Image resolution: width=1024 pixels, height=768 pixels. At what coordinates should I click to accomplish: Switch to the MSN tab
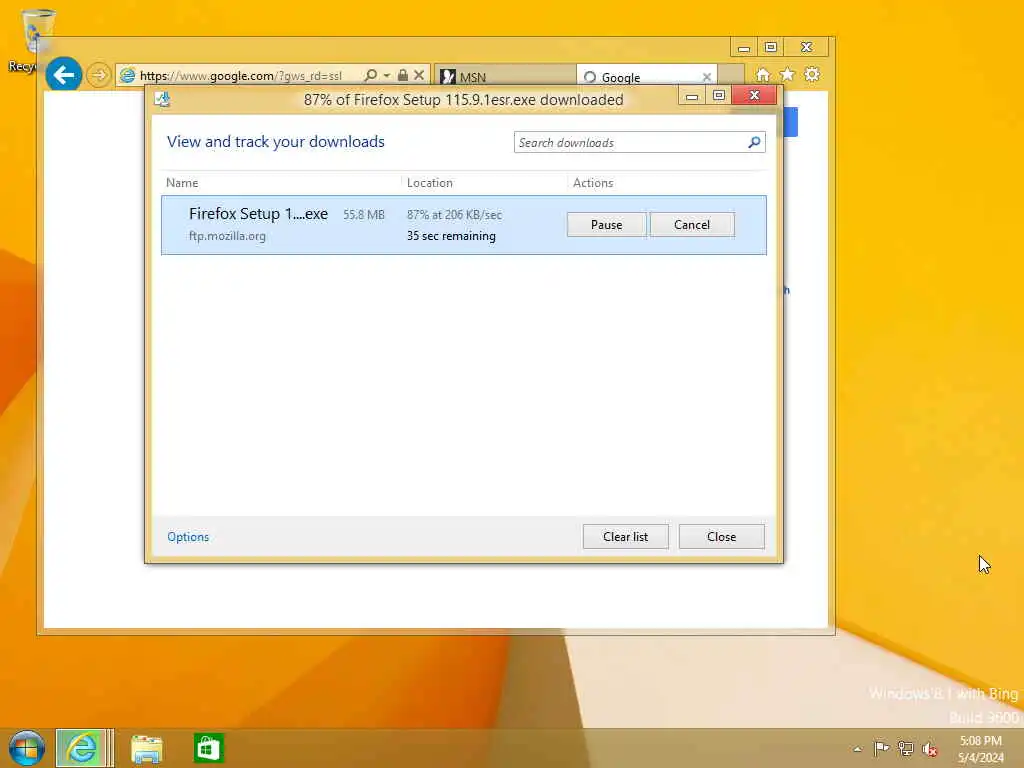point(504,77)
